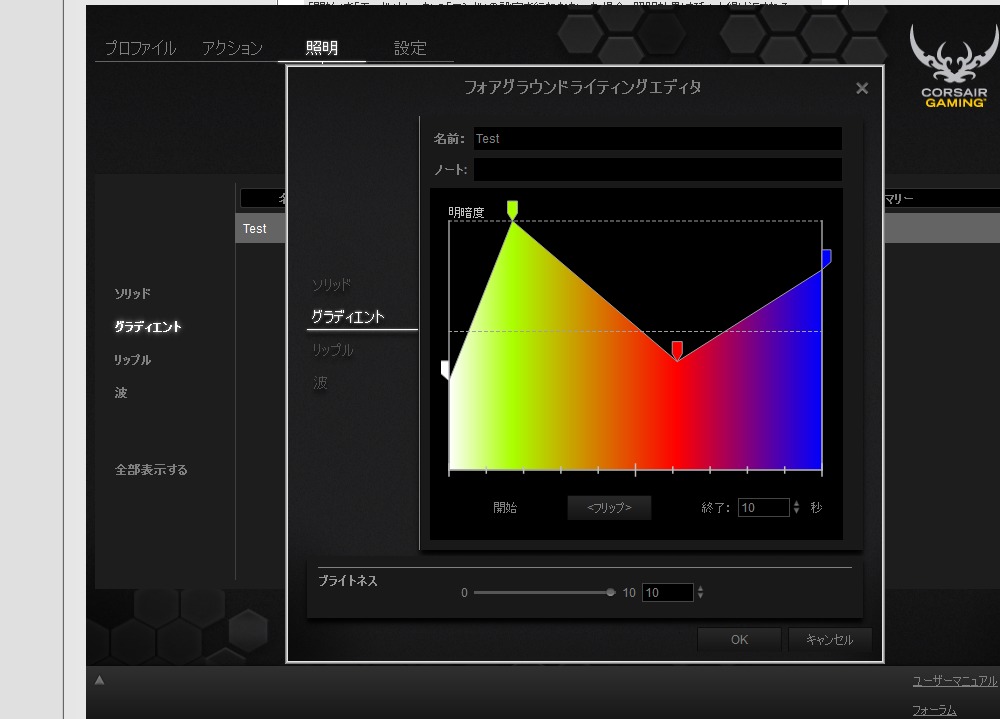Click the 名前 field containing Test

pos(658,138)
